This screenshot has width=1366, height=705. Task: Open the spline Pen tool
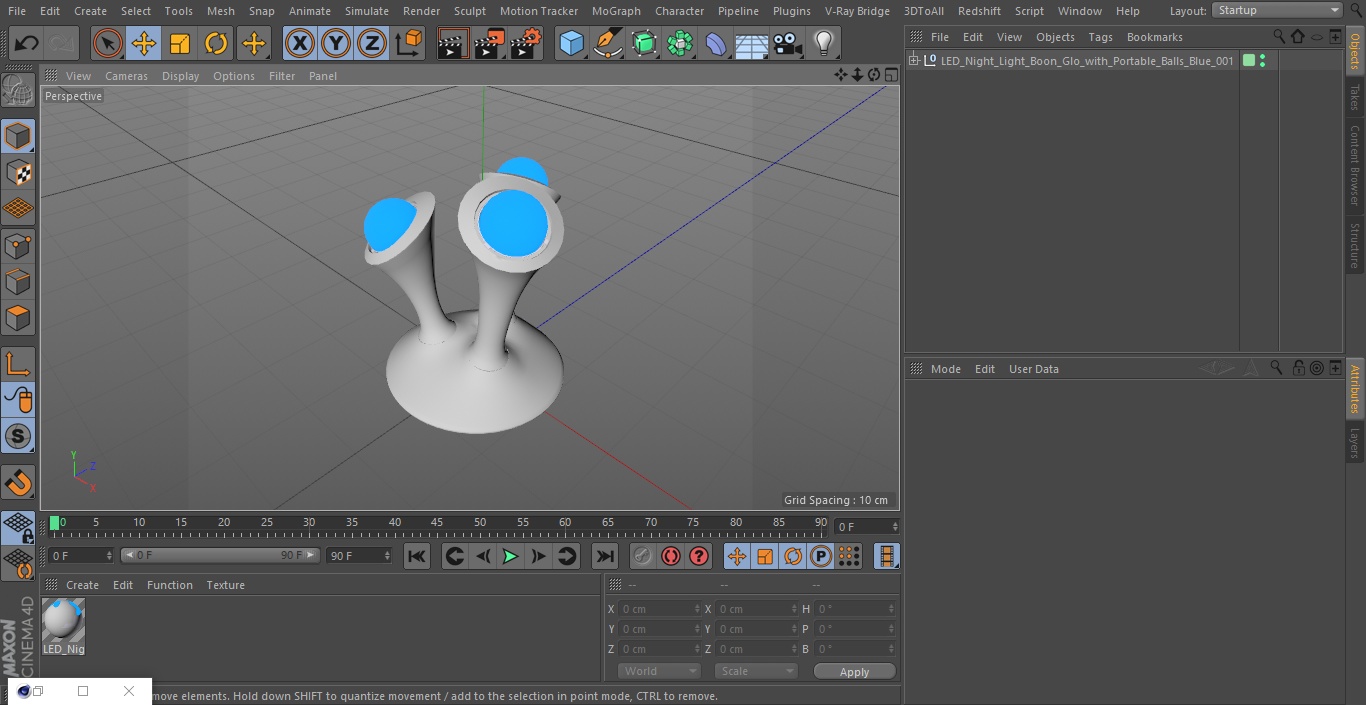pyautogui.click(x=608, y=44)
